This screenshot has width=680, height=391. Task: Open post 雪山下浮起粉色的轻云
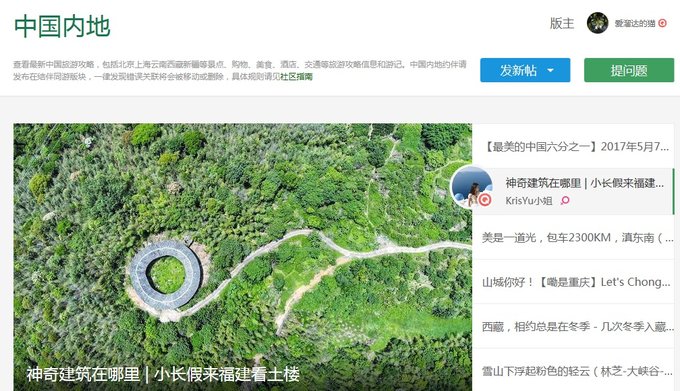tap(578, 371)
